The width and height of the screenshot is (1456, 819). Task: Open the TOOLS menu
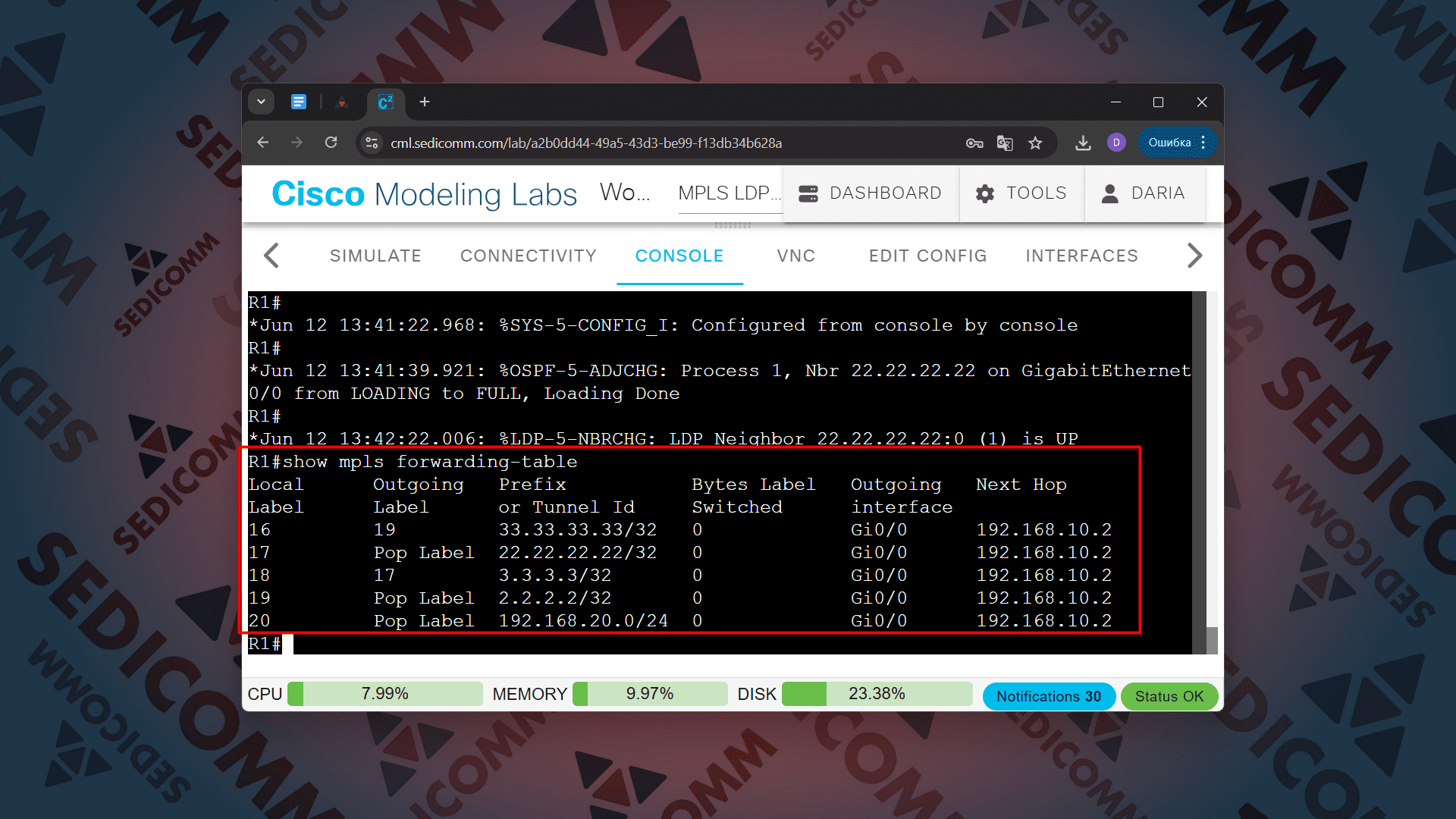click(1021, 193)
